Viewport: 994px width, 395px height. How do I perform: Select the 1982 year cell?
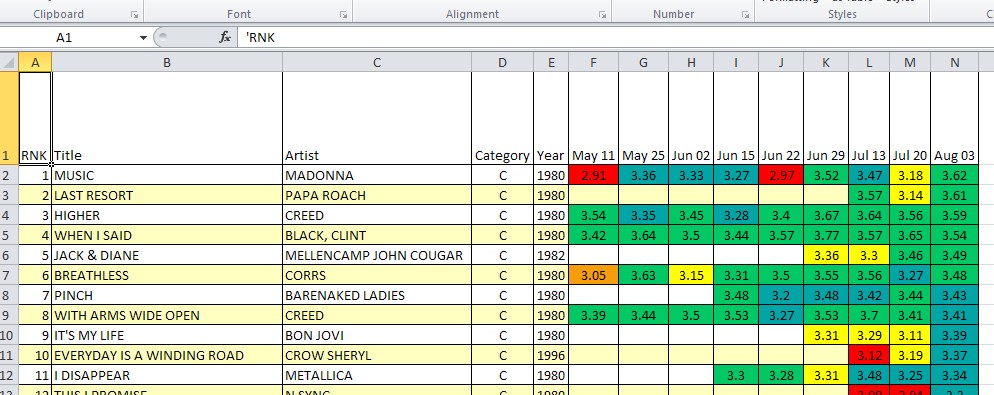(x=552, y=256)
